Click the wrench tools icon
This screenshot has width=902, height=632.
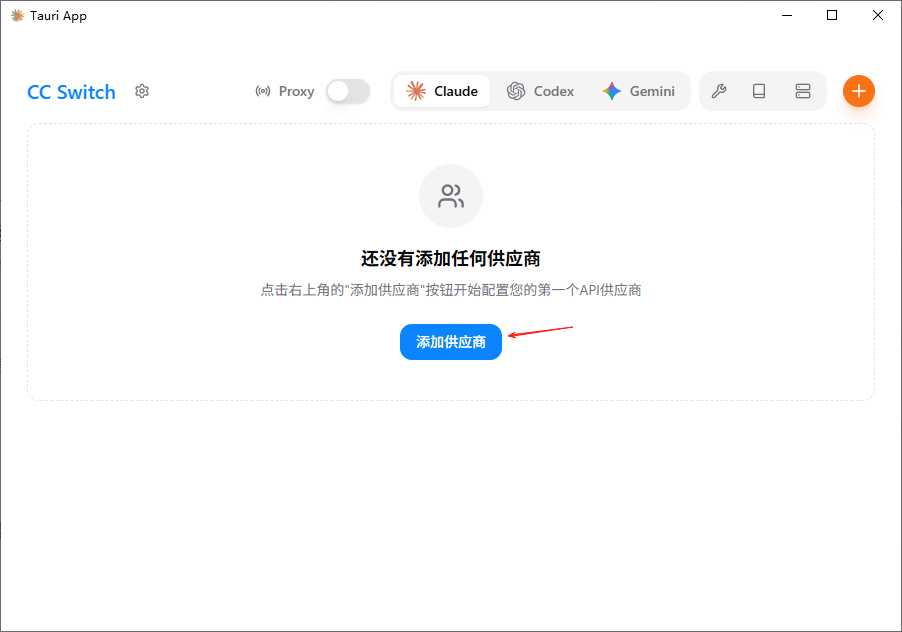pyautogui.click(x=719, y=91)
